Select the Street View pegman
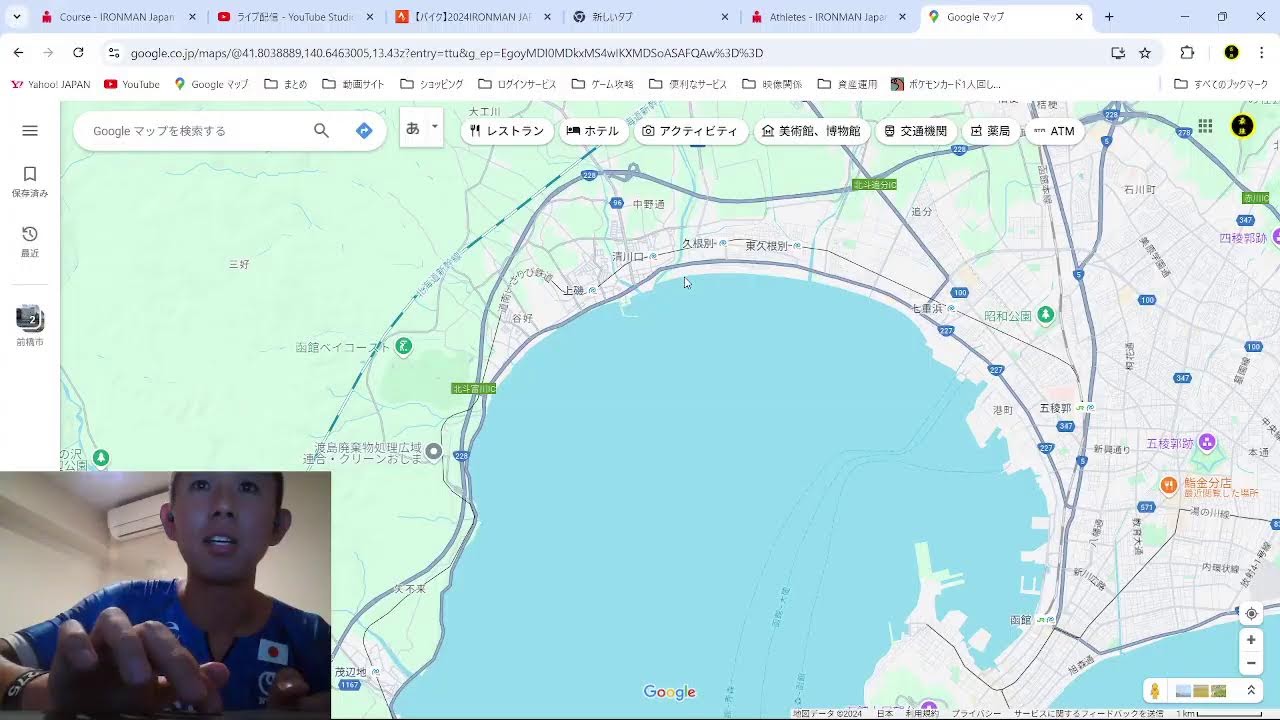Image resolution: width=1280 pixels, height=720 pixels. pyautogui.click(x=1156, y=691)
